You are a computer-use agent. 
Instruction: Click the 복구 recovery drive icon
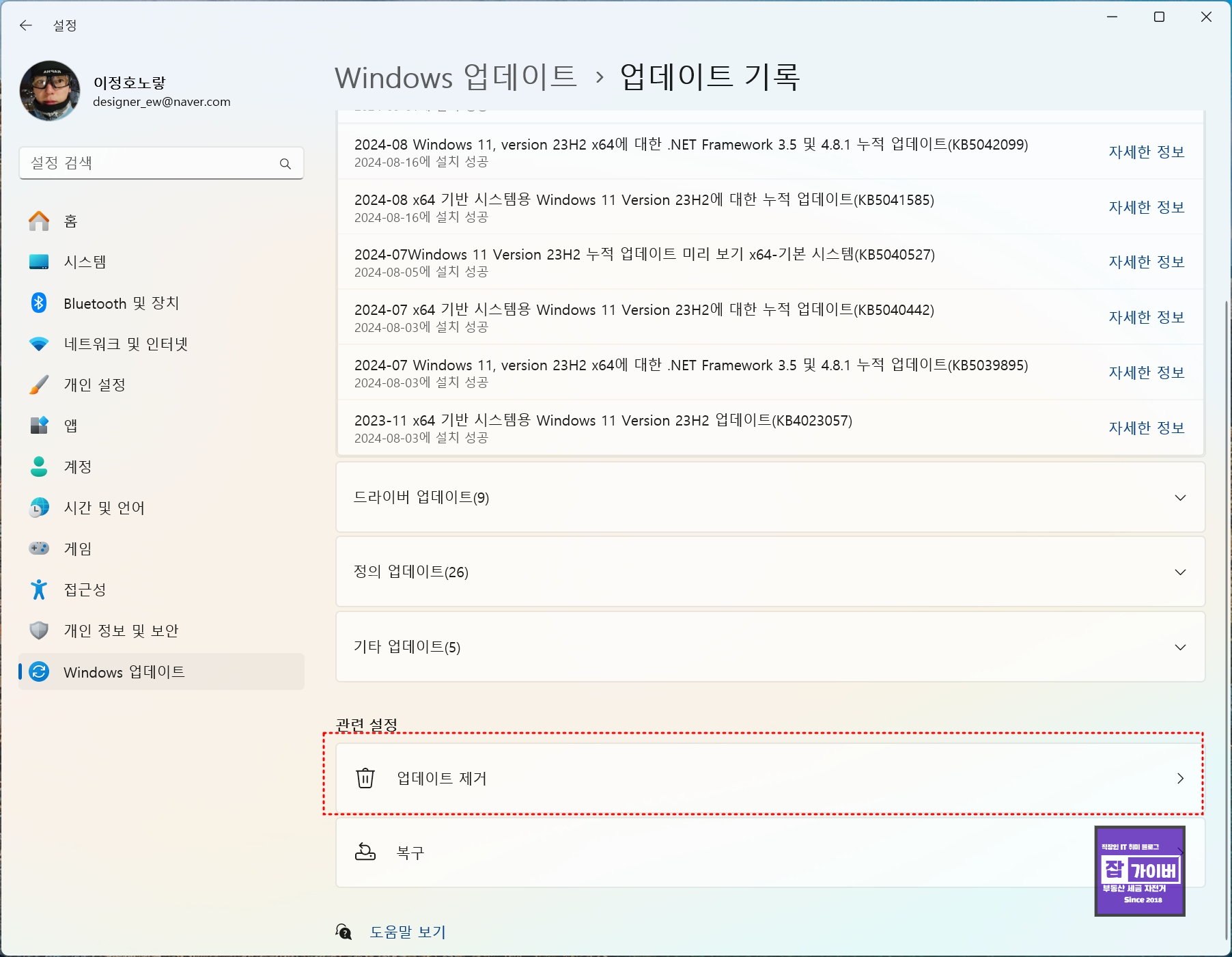(x=365, y=852)
